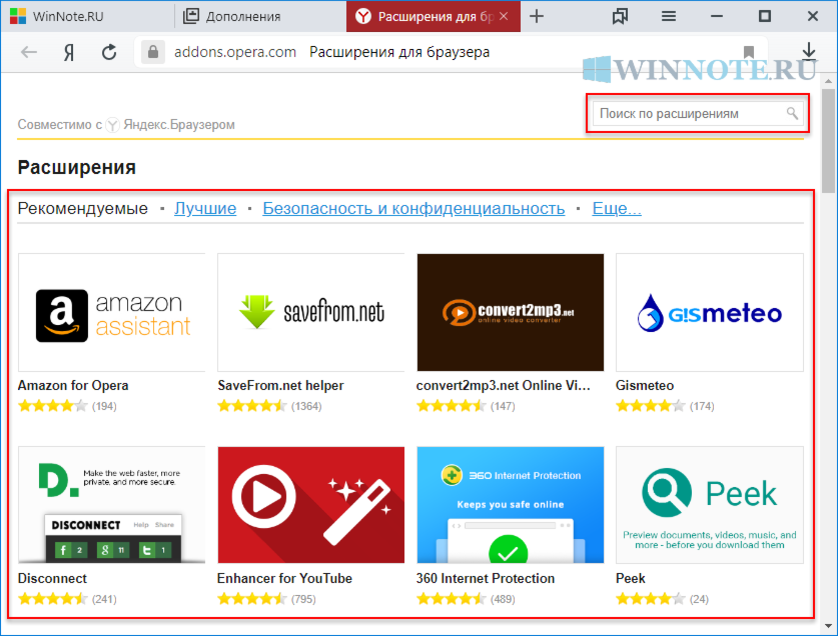The width and height of the screenshot is (838, 636).
Task: Click the page scrollbar up arrow
Action: click(828, 82)
